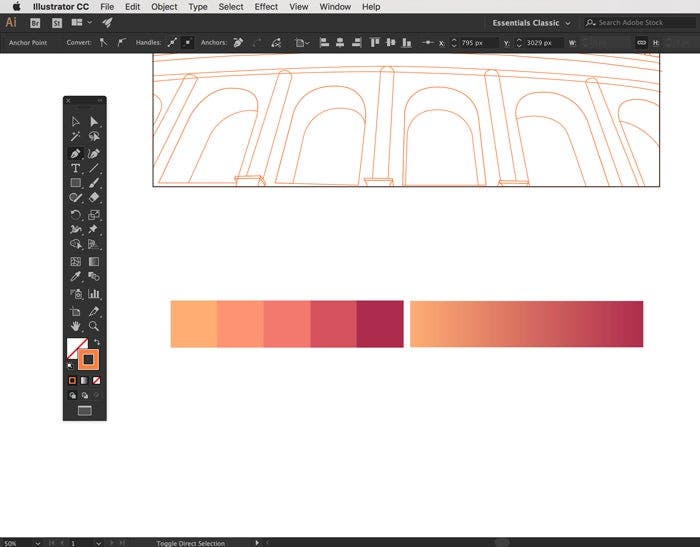Open the arrange documents layout dropdown
700x547 pixels.
(x=81, y=22)
